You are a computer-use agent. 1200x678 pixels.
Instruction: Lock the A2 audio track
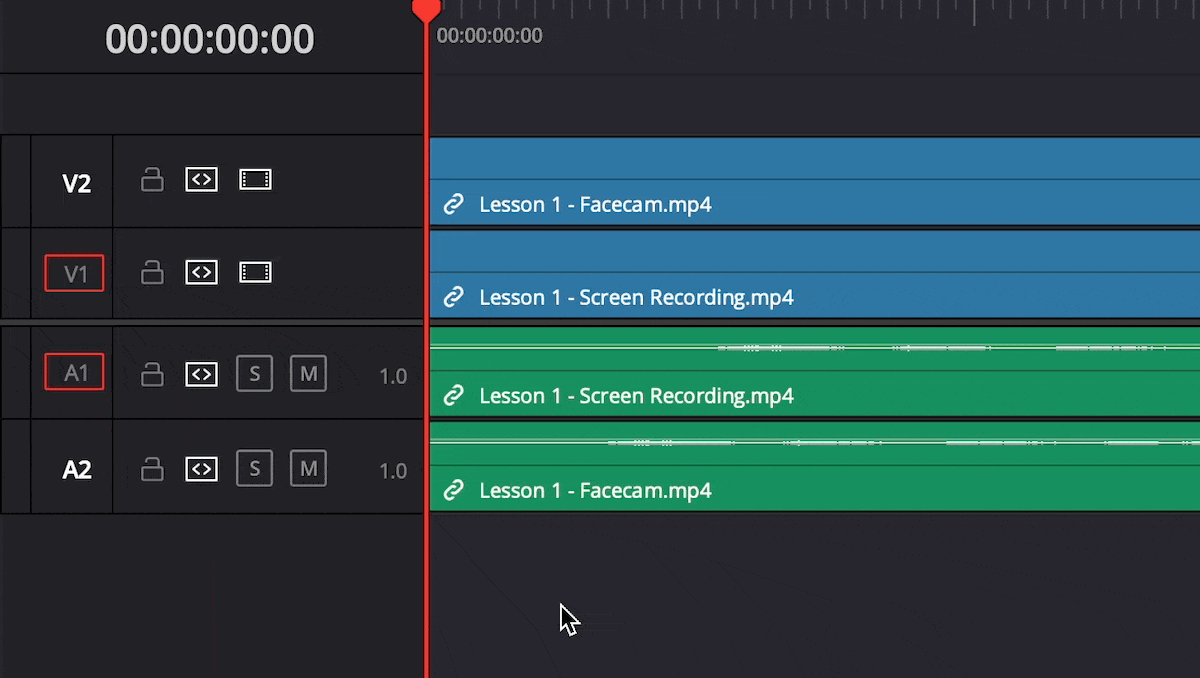(152, 468)
